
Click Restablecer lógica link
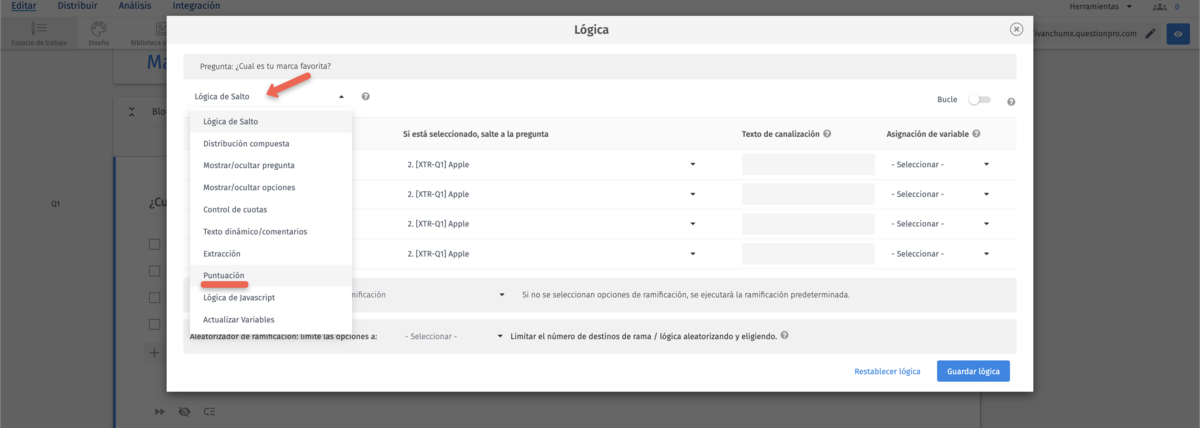tap(887, 371)
